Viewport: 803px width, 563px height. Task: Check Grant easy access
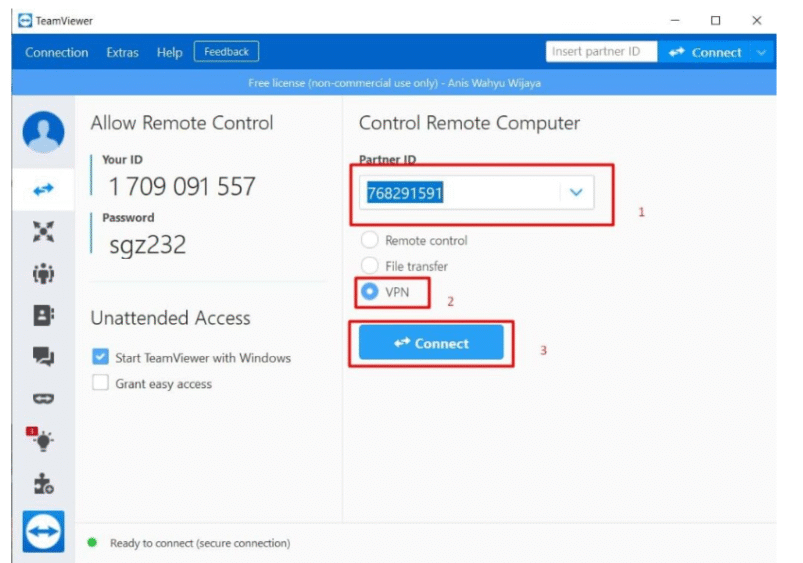[100, 383]
